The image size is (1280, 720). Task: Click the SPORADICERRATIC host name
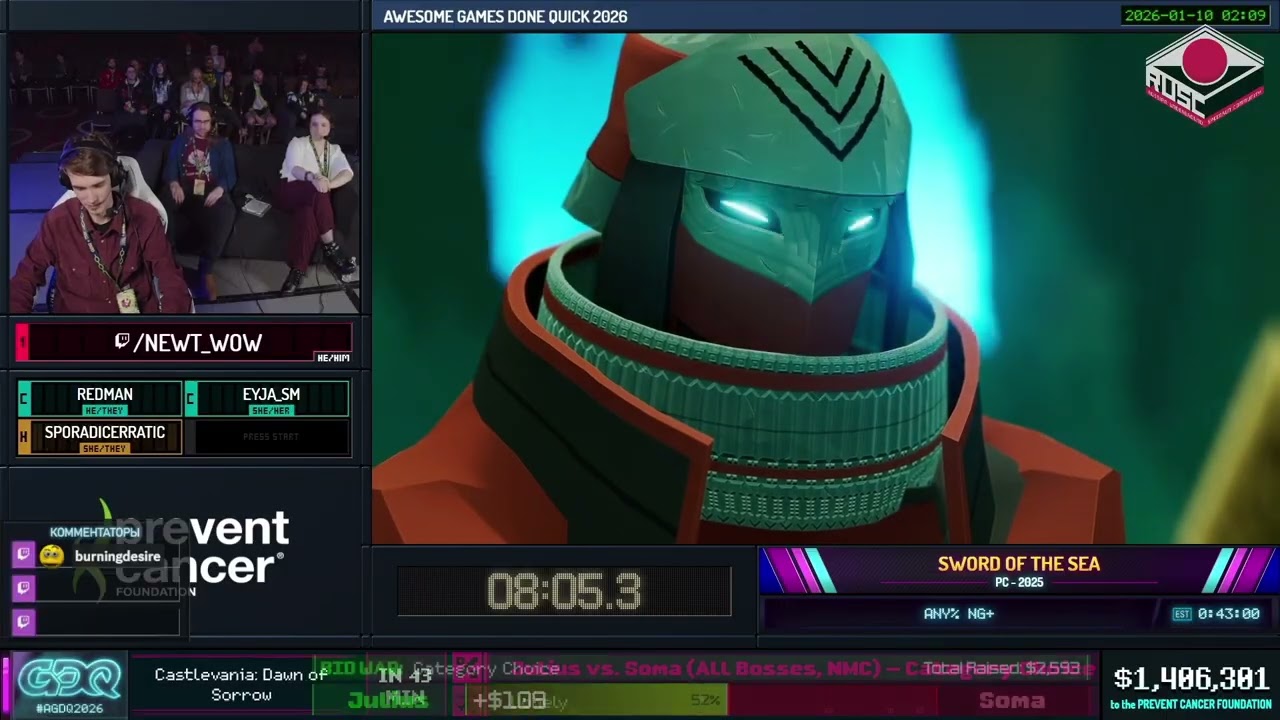click(x=105, y=432)
